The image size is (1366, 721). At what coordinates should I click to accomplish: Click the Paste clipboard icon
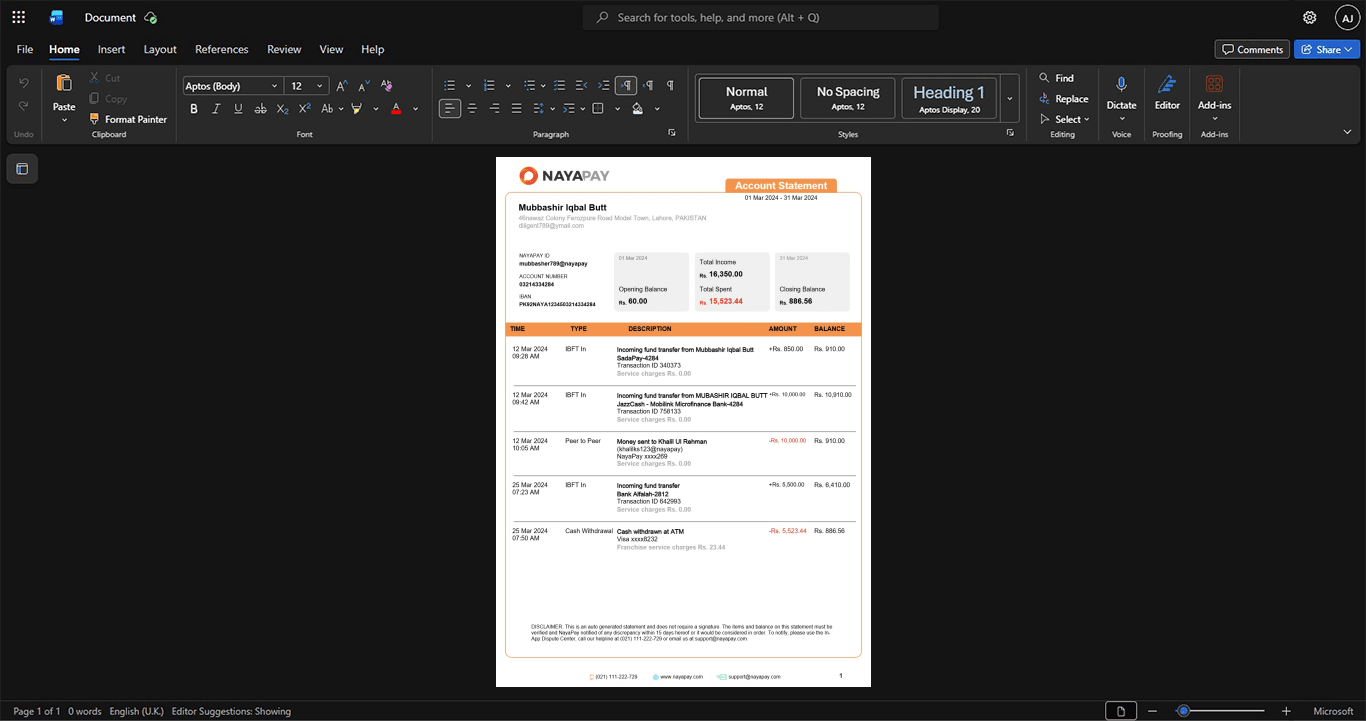click(64, 83)
